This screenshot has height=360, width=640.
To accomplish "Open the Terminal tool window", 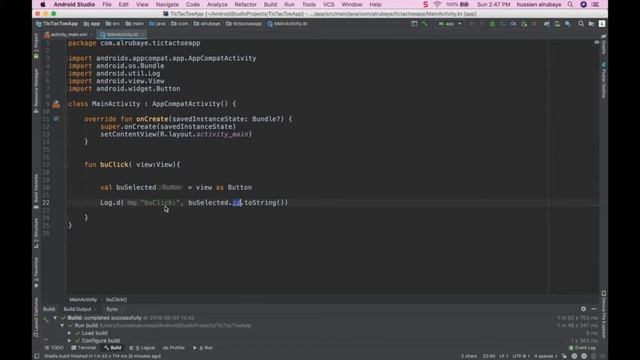I will coord(83,348).
